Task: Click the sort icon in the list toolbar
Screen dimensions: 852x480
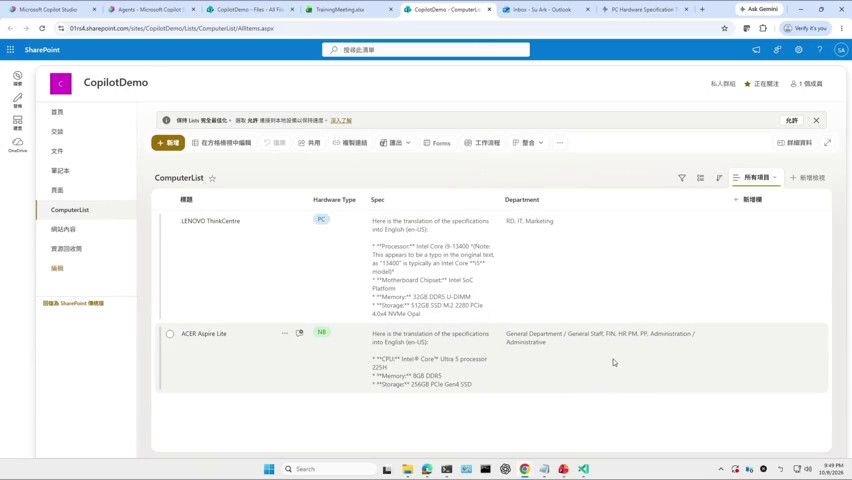Action: [719, 178]
